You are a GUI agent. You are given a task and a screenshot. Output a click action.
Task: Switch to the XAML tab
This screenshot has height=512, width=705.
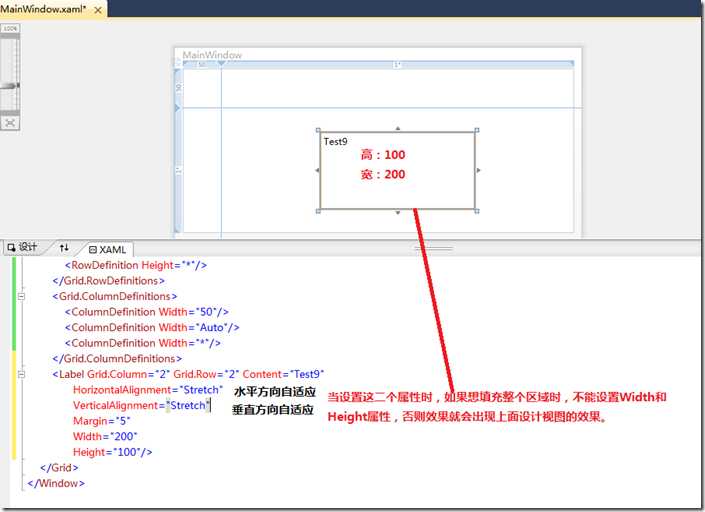pos(107,249)
